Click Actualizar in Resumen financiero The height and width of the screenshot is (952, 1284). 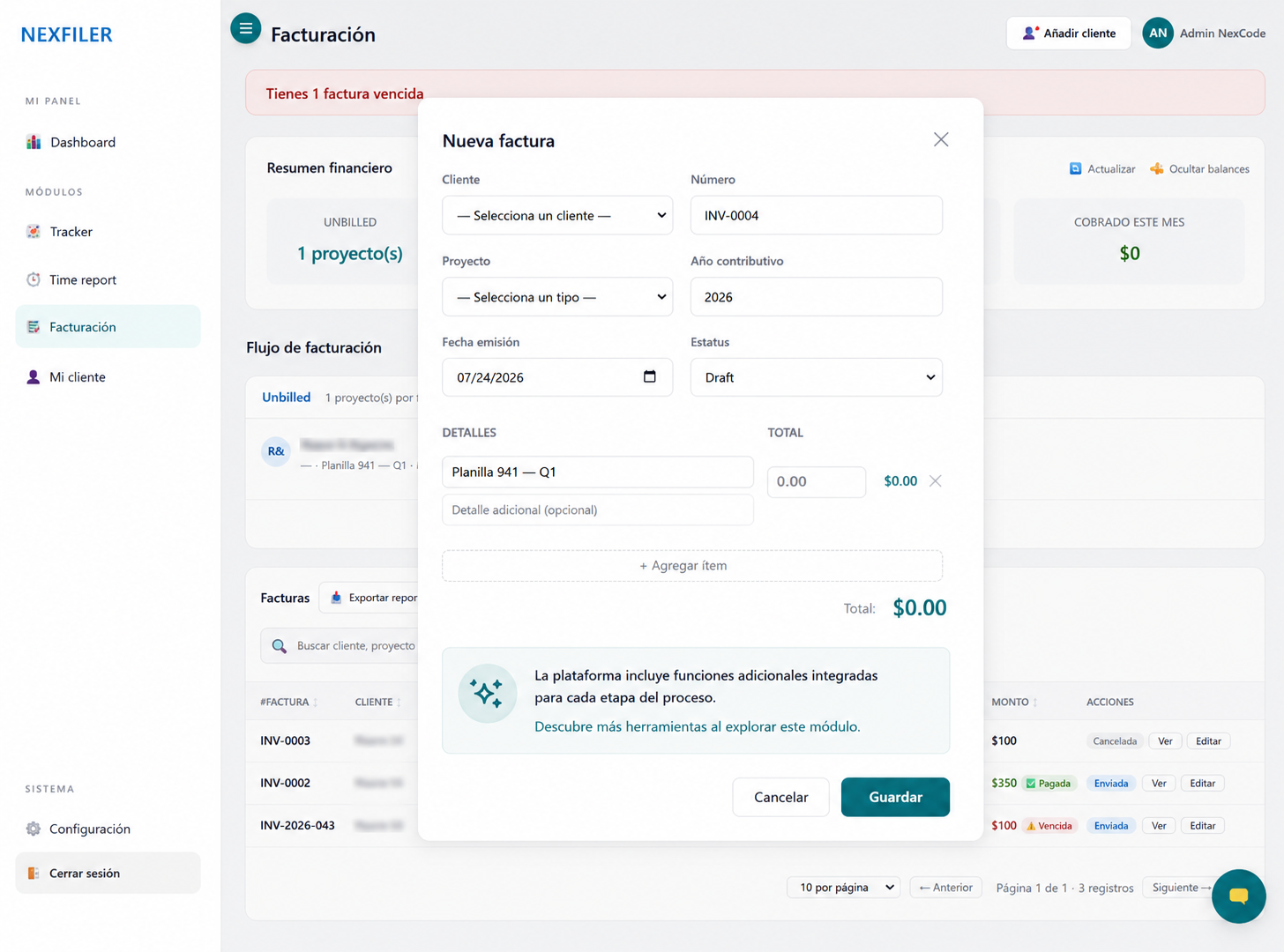pyautogui.click(x=1102, y=168)
